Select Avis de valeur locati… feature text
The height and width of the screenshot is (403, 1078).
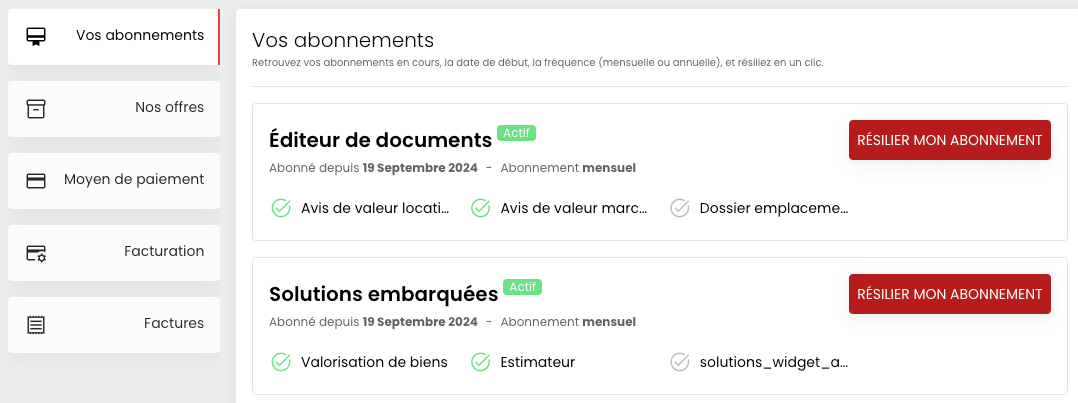375,208
